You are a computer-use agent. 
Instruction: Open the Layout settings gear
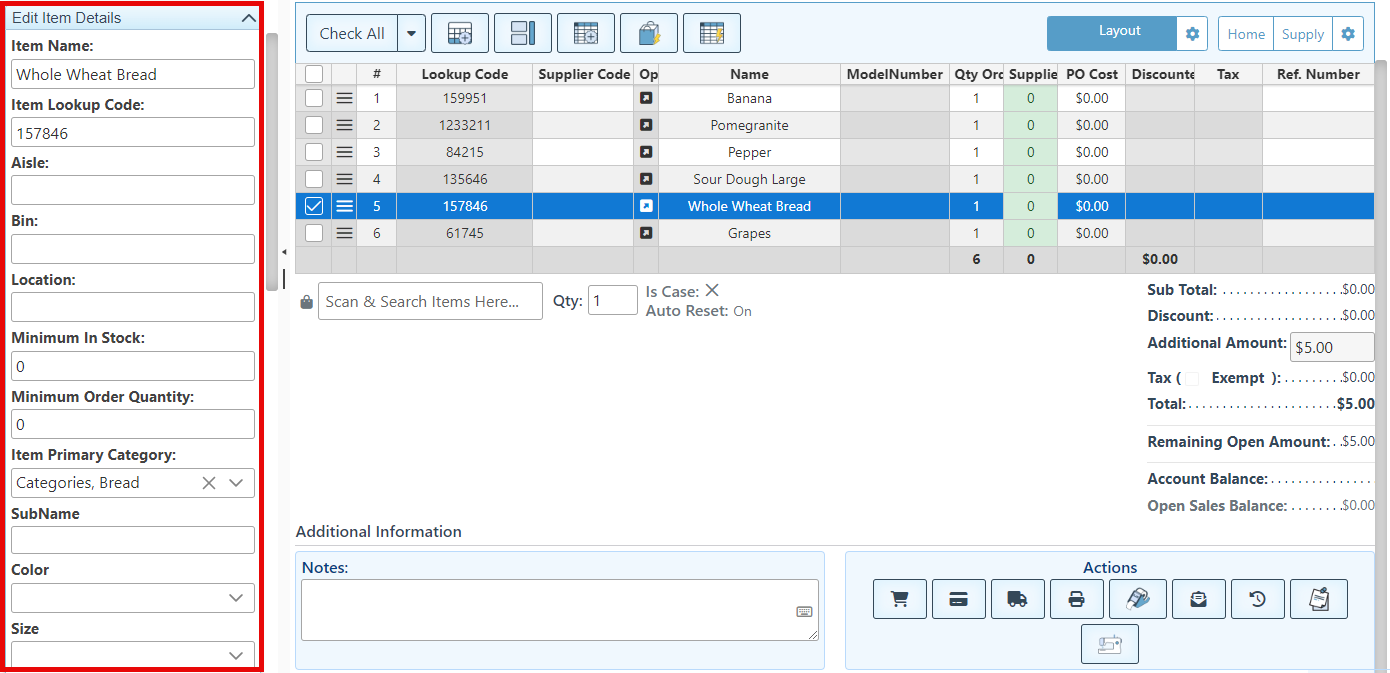pos(1192,34)
